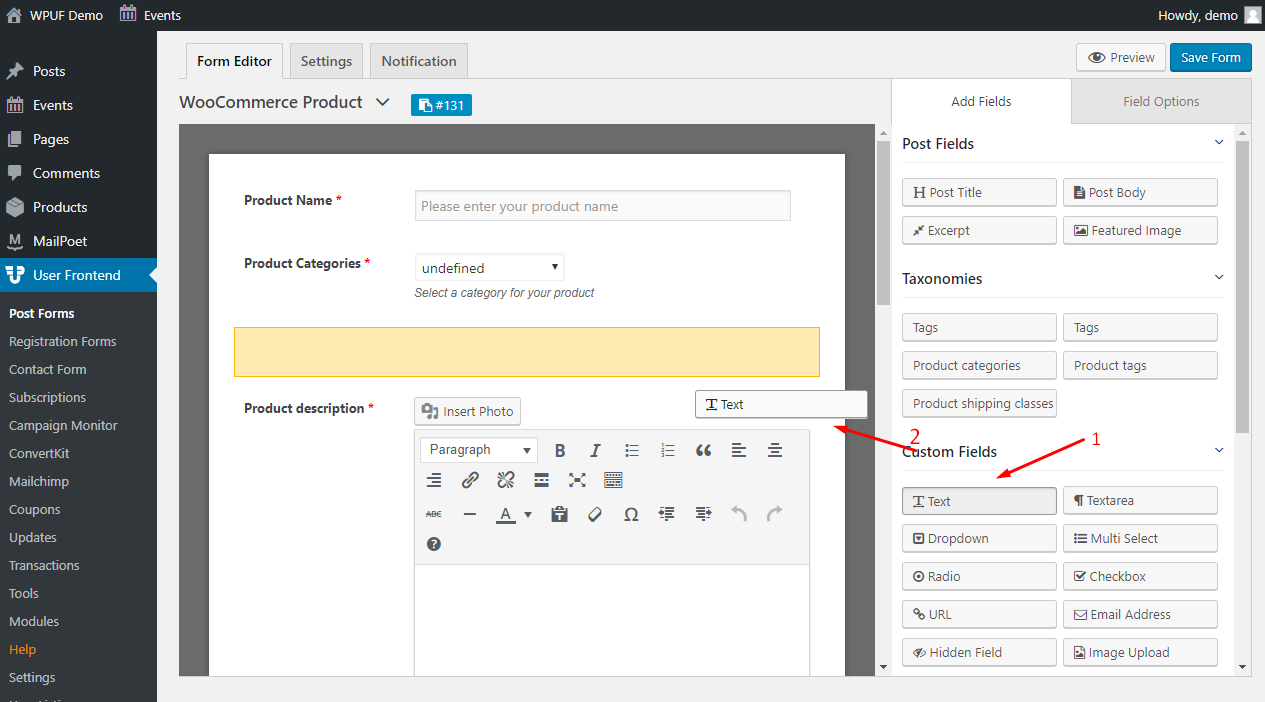1265x702 pixels.
Task: Switch to the Add Fields tab
Action: 981,101
